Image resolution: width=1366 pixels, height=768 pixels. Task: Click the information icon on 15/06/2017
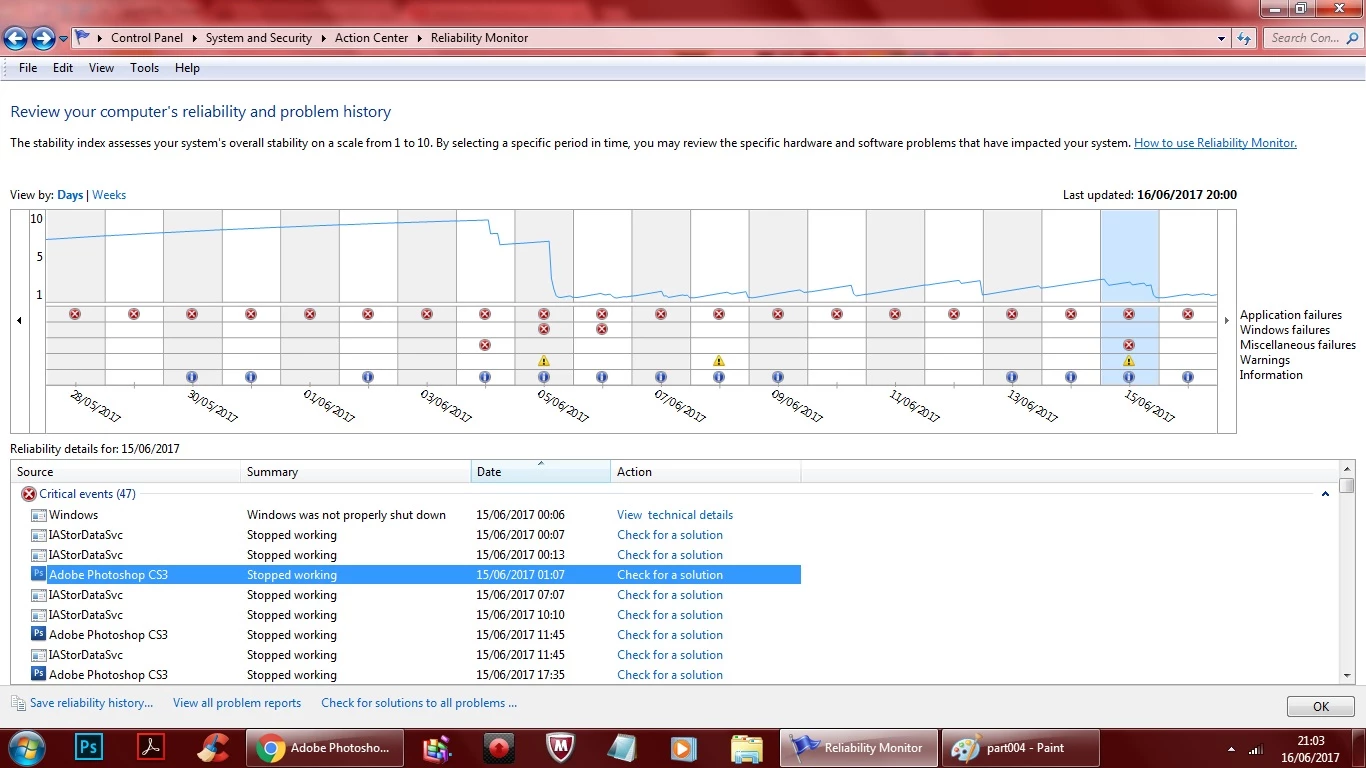point(1129,377)
